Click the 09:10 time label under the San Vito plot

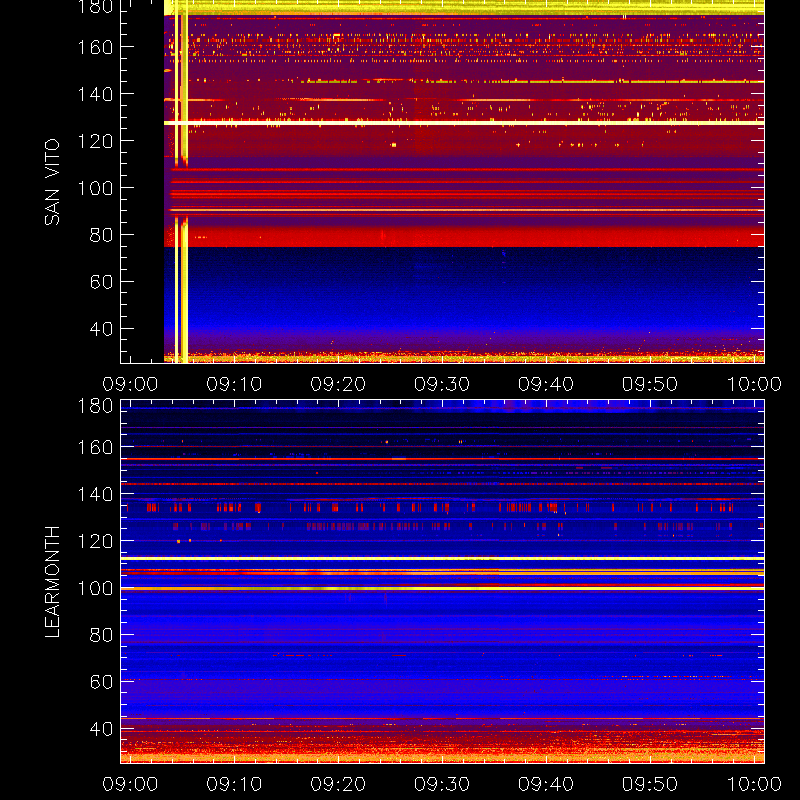pos(234,384)
